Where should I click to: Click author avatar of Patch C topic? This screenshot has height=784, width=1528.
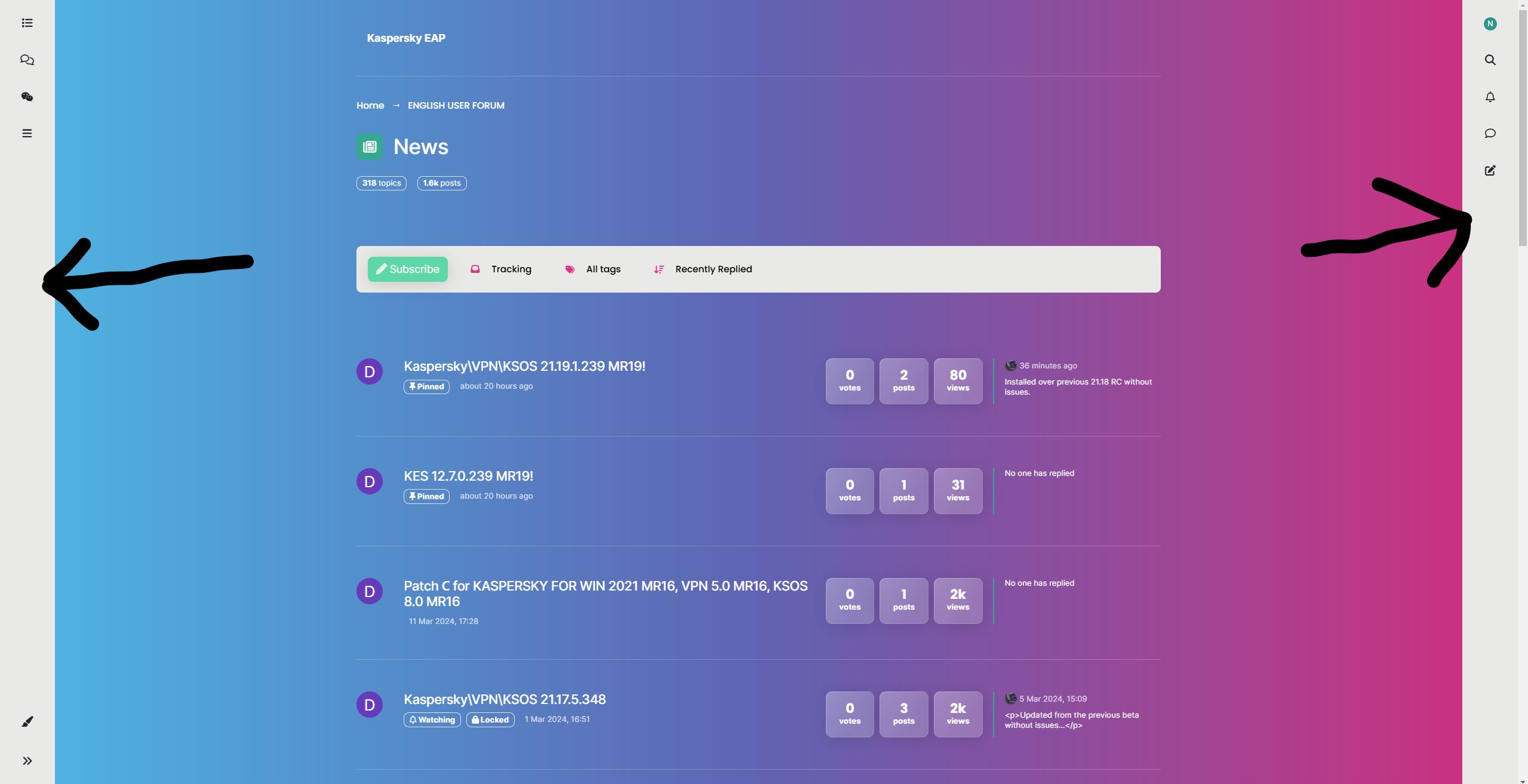click(370, 591)
